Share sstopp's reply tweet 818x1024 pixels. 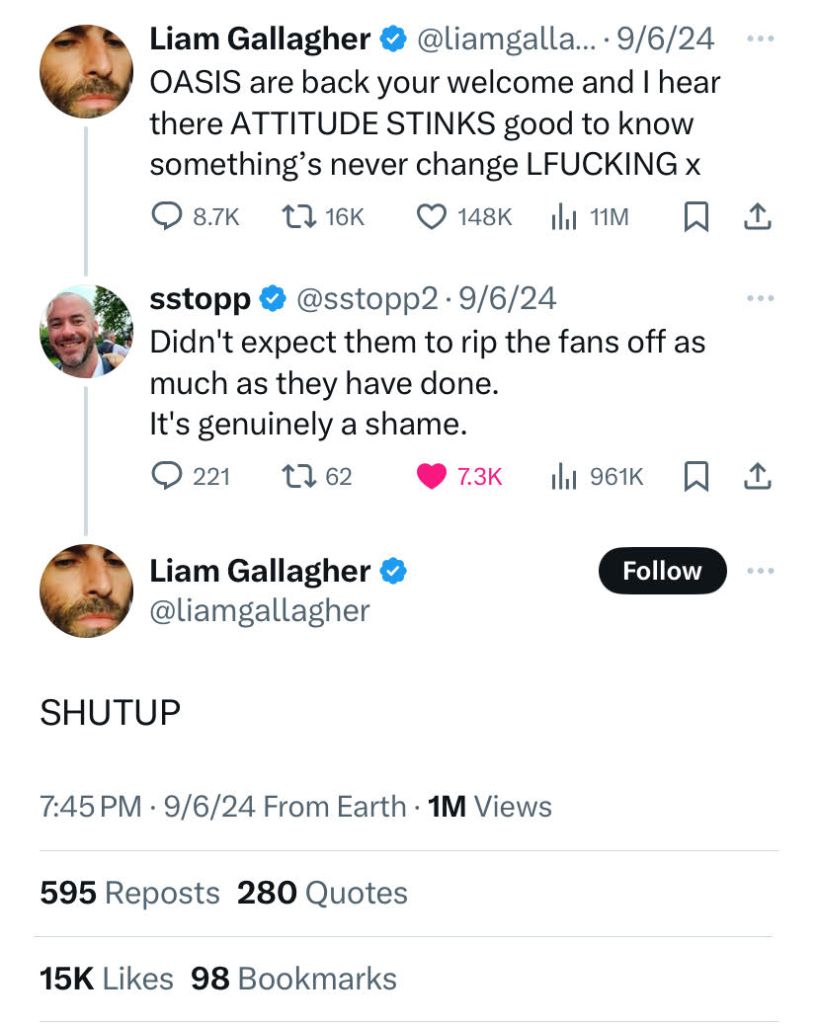click(759, 477)
